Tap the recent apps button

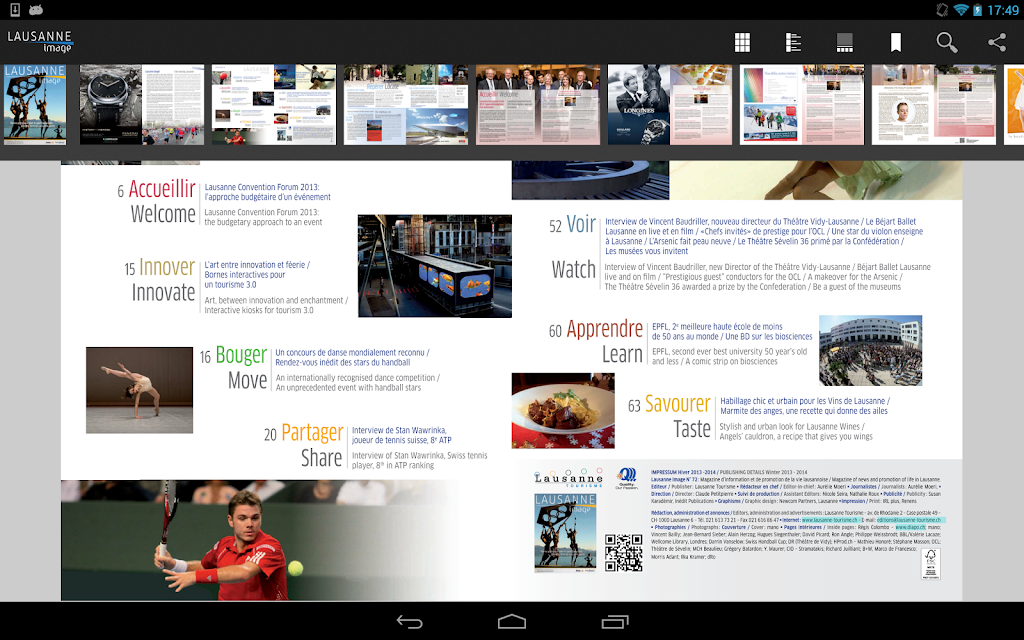click(614, 622)
